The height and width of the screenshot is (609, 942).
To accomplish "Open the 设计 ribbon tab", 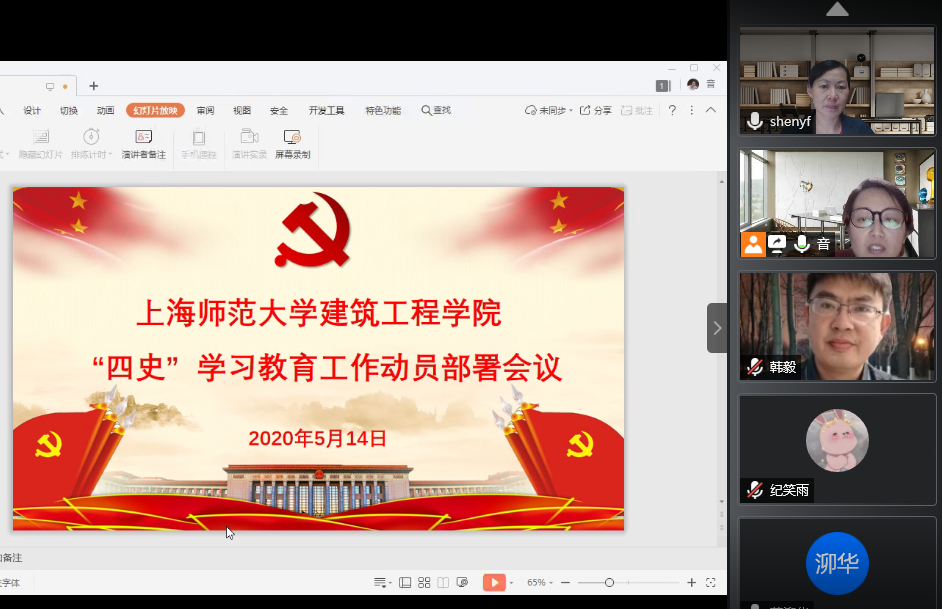I will click(32, 111).
